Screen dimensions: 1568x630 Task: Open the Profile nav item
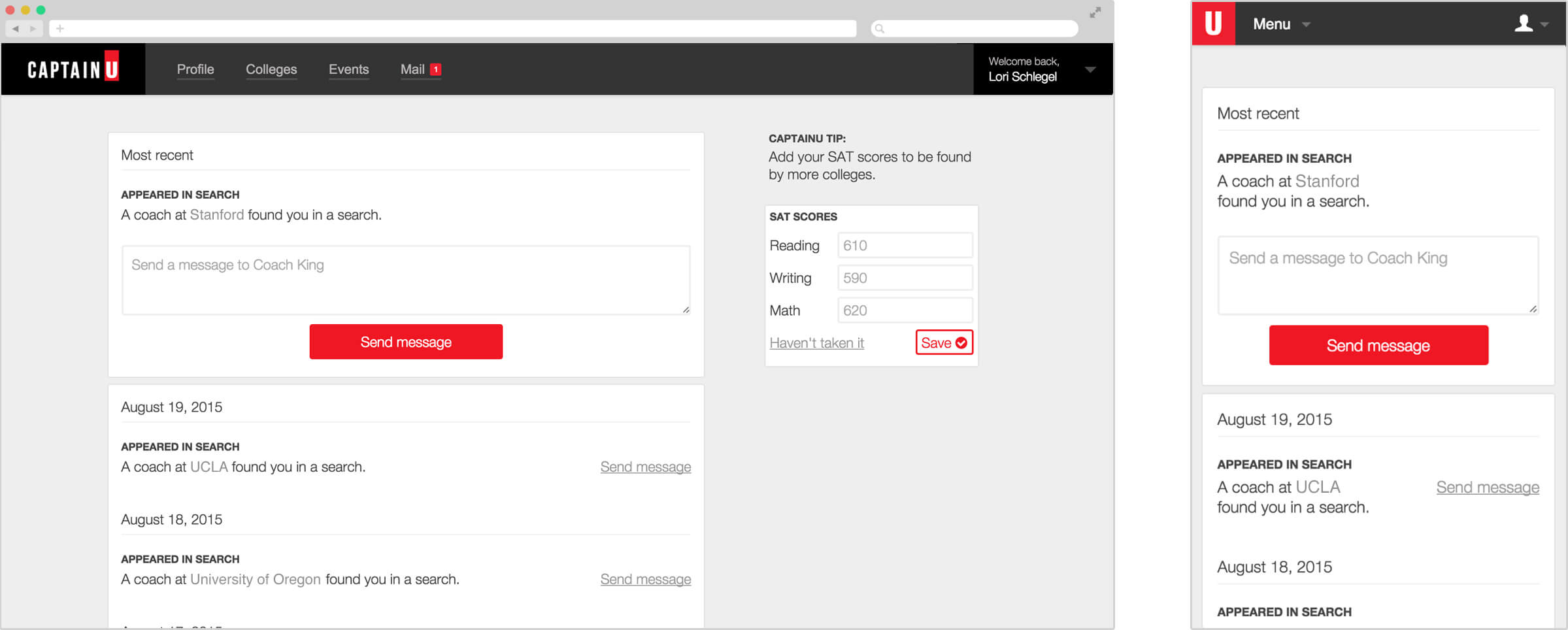[x=195, y=69]
